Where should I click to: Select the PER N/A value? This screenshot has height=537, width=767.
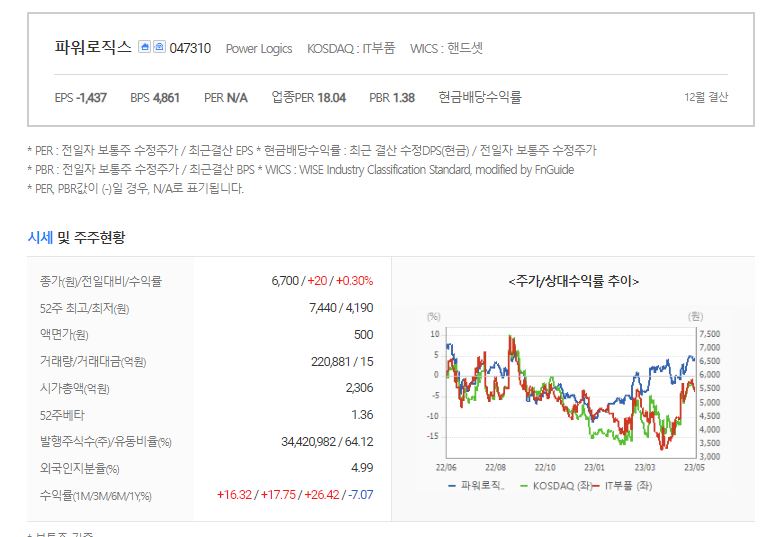coord(226,98)
